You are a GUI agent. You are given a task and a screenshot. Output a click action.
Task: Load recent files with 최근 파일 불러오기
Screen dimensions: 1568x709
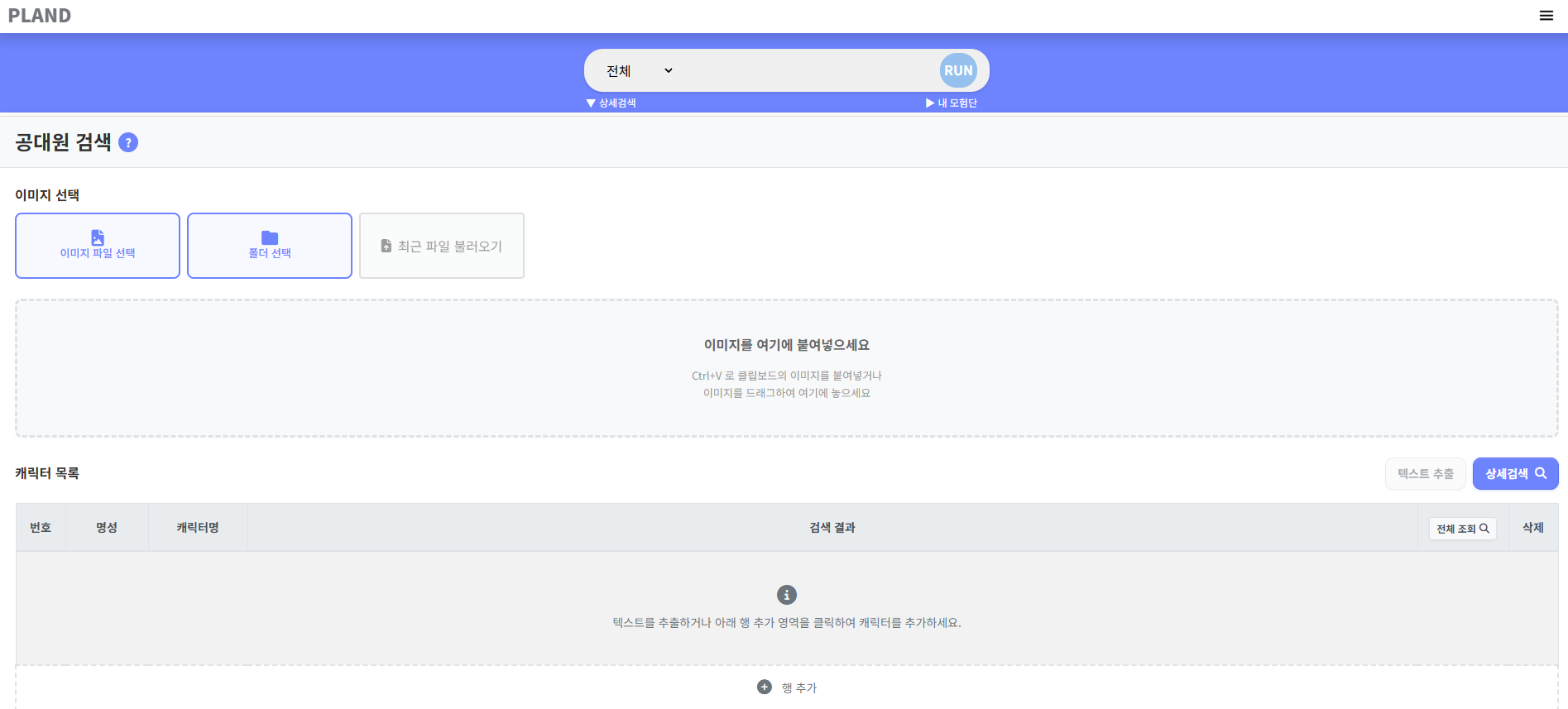[442, 246]
